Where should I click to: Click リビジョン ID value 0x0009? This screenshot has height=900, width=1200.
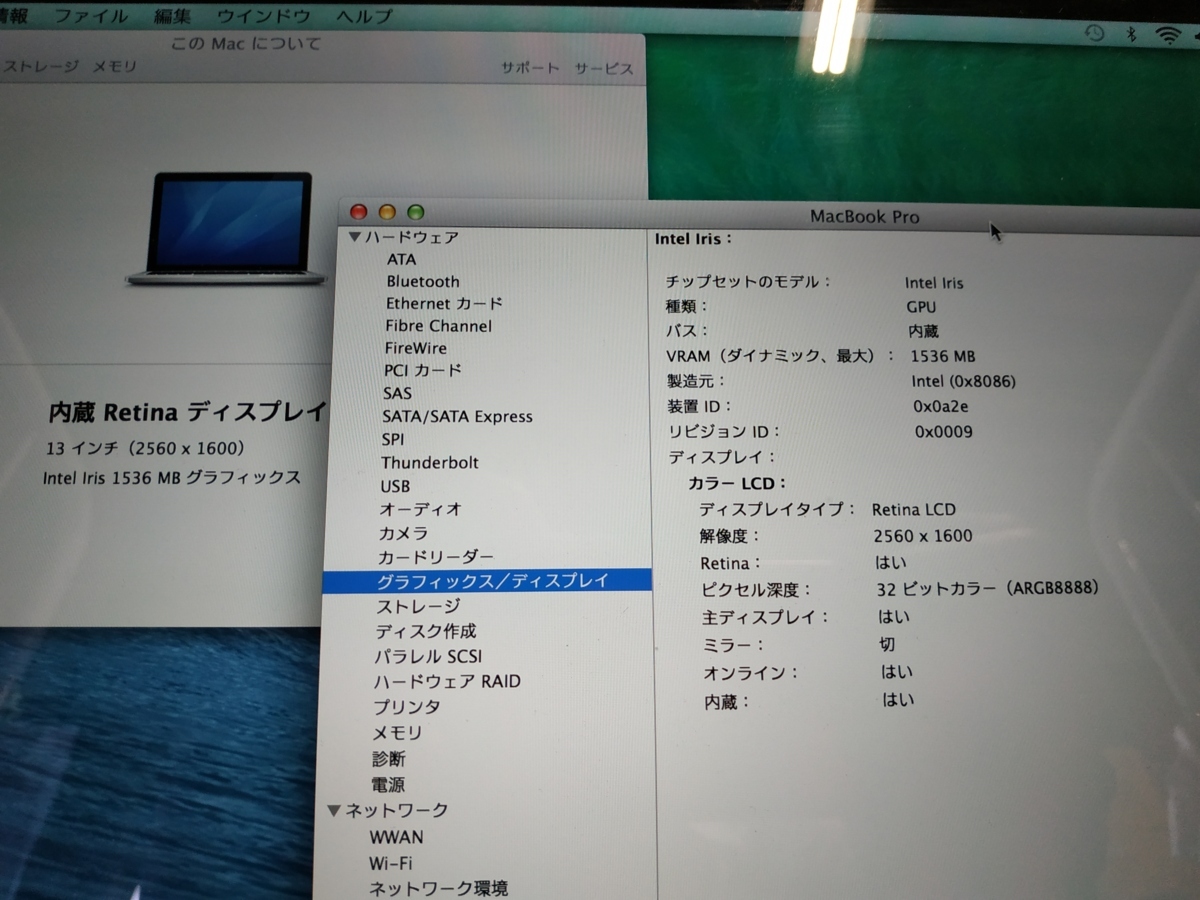943,433
